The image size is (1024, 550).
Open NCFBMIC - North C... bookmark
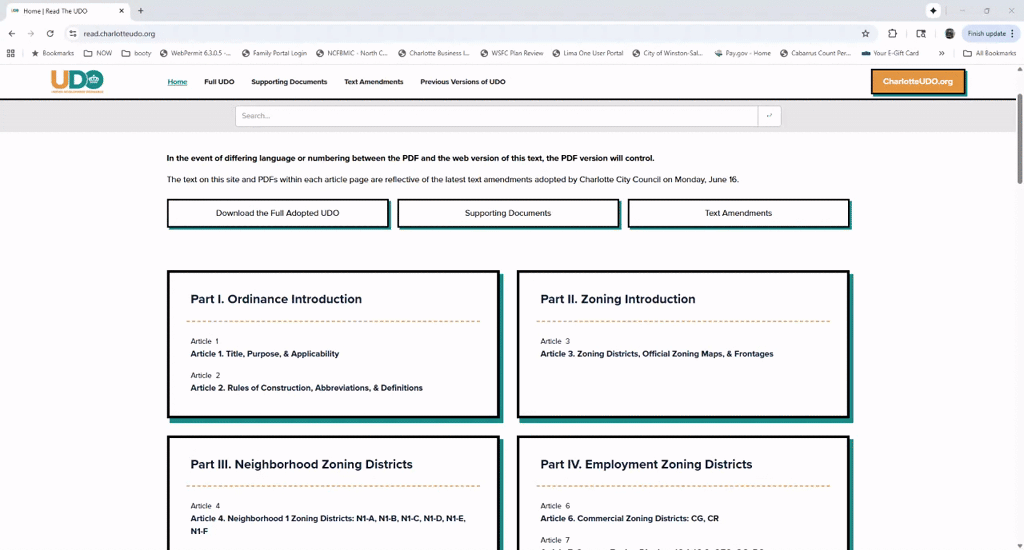click(x=352, y=53)
